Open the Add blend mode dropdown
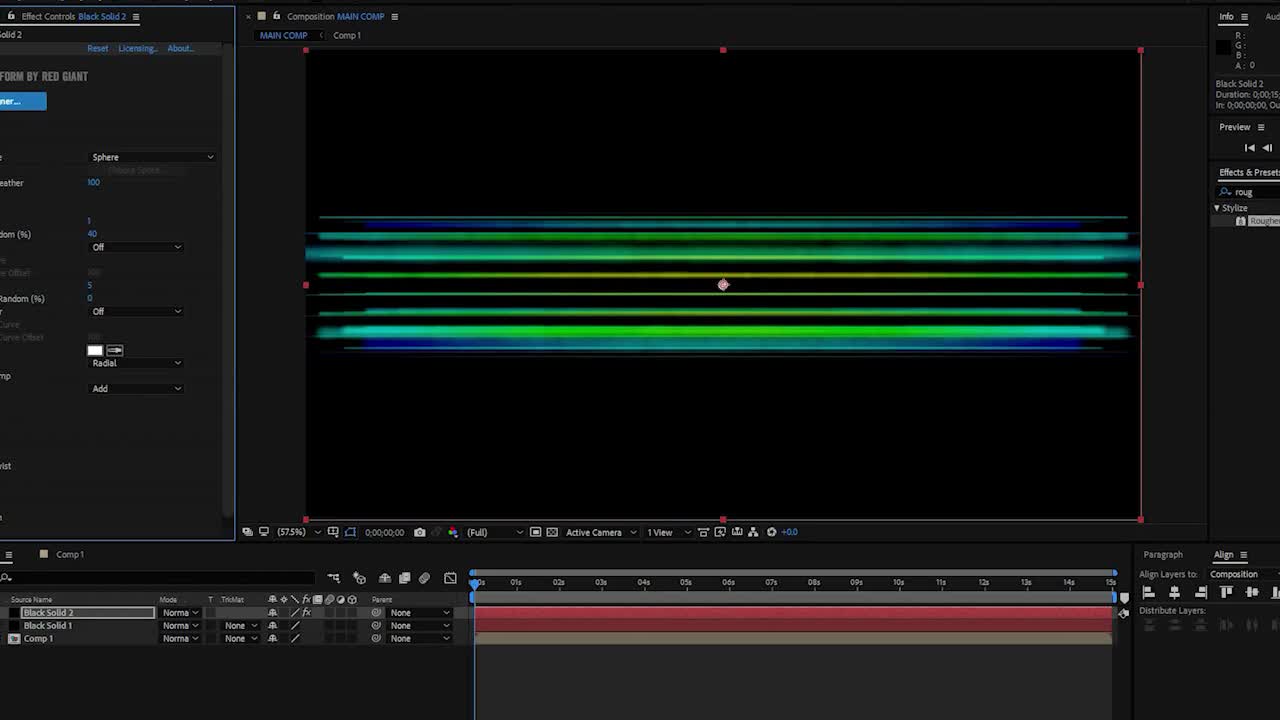1280x720 pixels. (136, 389)
